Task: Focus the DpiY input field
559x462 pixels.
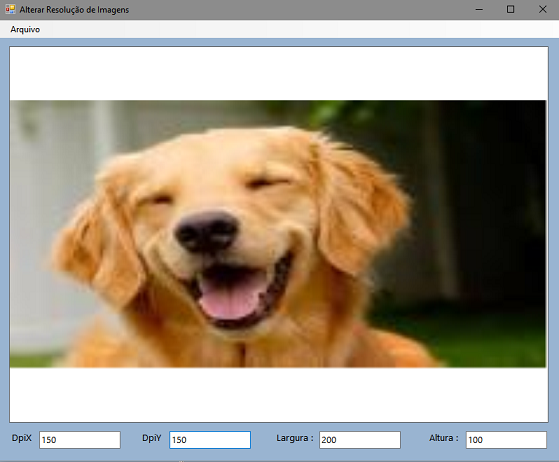Action: [x=210, y=440]
